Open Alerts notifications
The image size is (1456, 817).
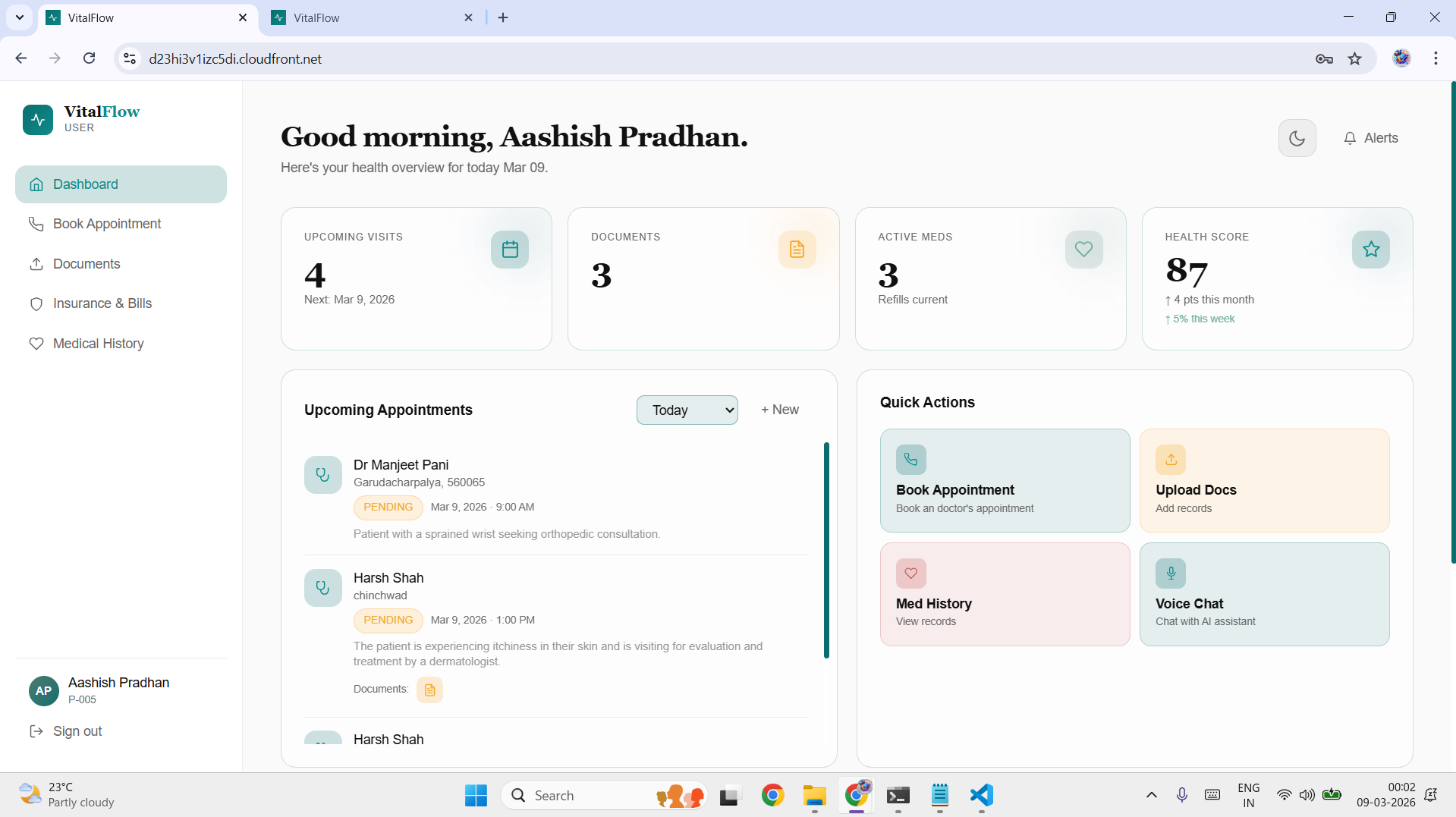click(x=1370, y=138)
